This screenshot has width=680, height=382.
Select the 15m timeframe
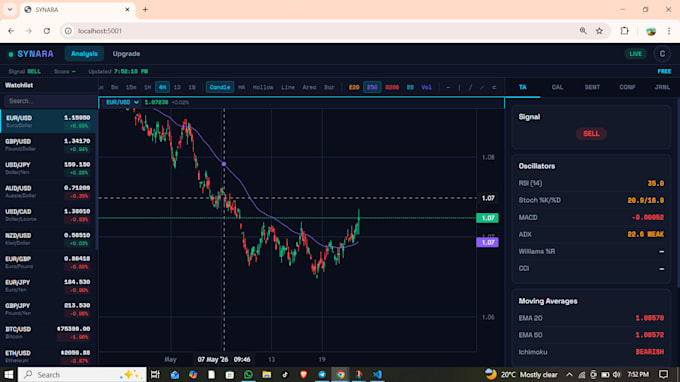(x=131, y=87)
